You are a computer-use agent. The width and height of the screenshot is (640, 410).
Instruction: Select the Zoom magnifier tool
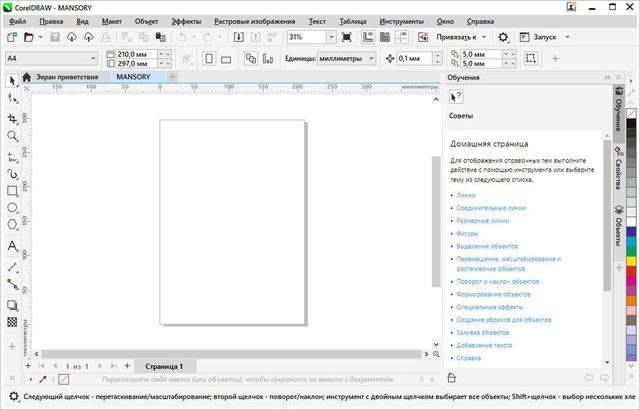tap(12, 135)
